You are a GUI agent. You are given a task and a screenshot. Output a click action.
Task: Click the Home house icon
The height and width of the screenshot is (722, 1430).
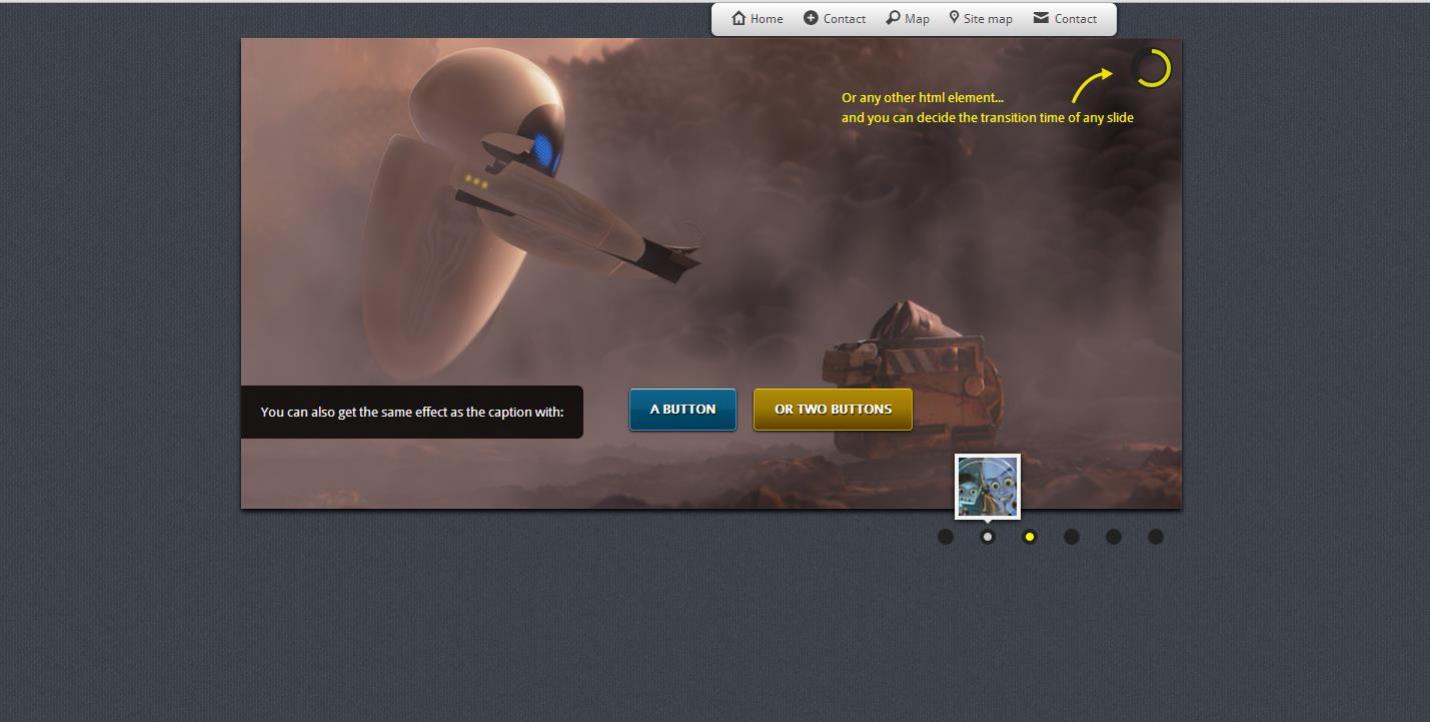click(738, 18)
